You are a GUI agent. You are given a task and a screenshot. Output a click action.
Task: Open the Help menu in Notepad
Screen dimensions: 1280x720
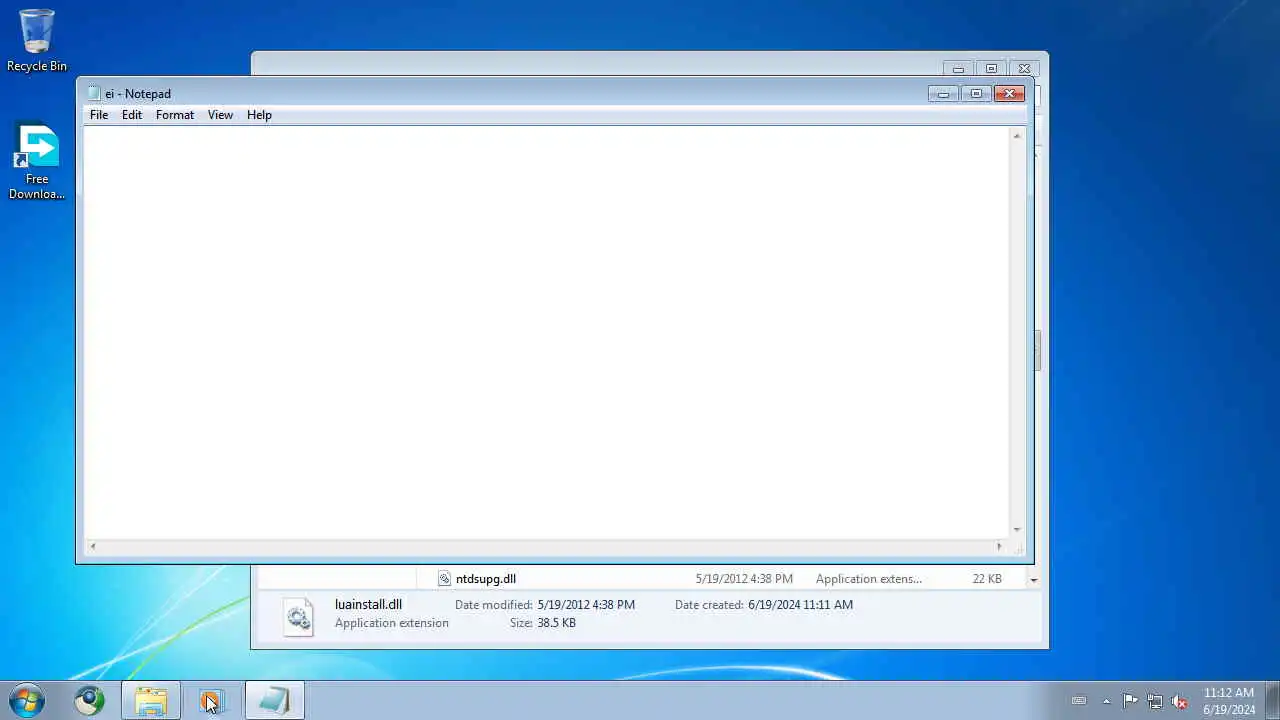(259, 115)
